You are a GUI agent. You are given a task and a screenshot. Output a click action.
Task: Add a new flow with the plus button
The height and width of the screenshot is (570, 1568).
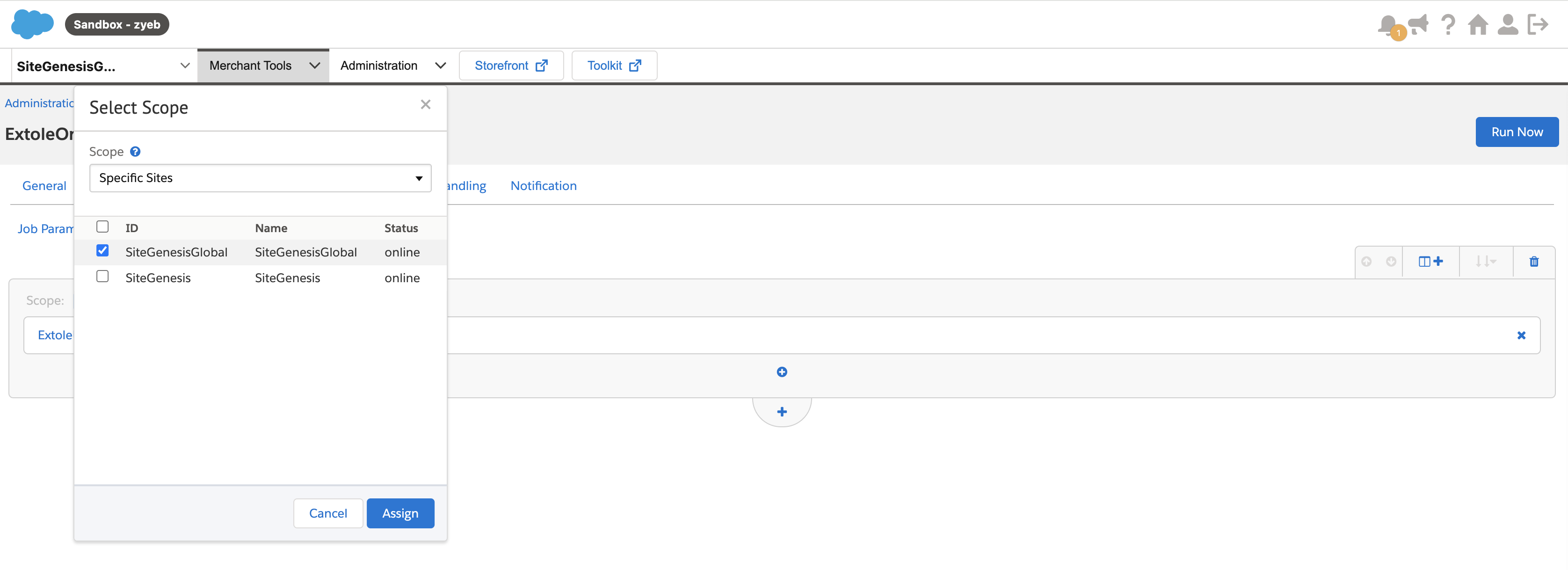tap(782, 412)
